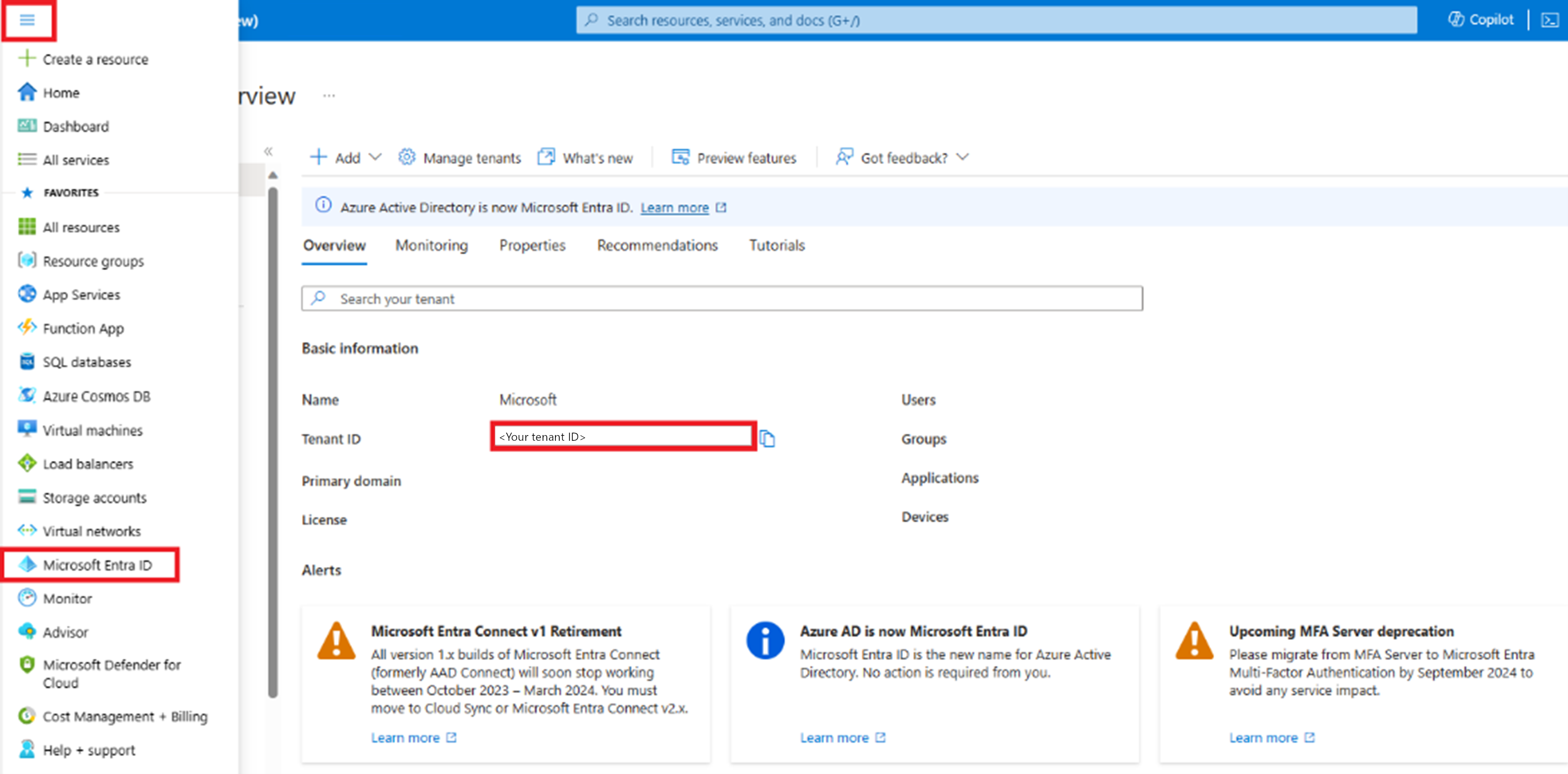Click Learn more in the Entra ID banner
Viewport: 1568px width, 774px height.
point(675,207)
